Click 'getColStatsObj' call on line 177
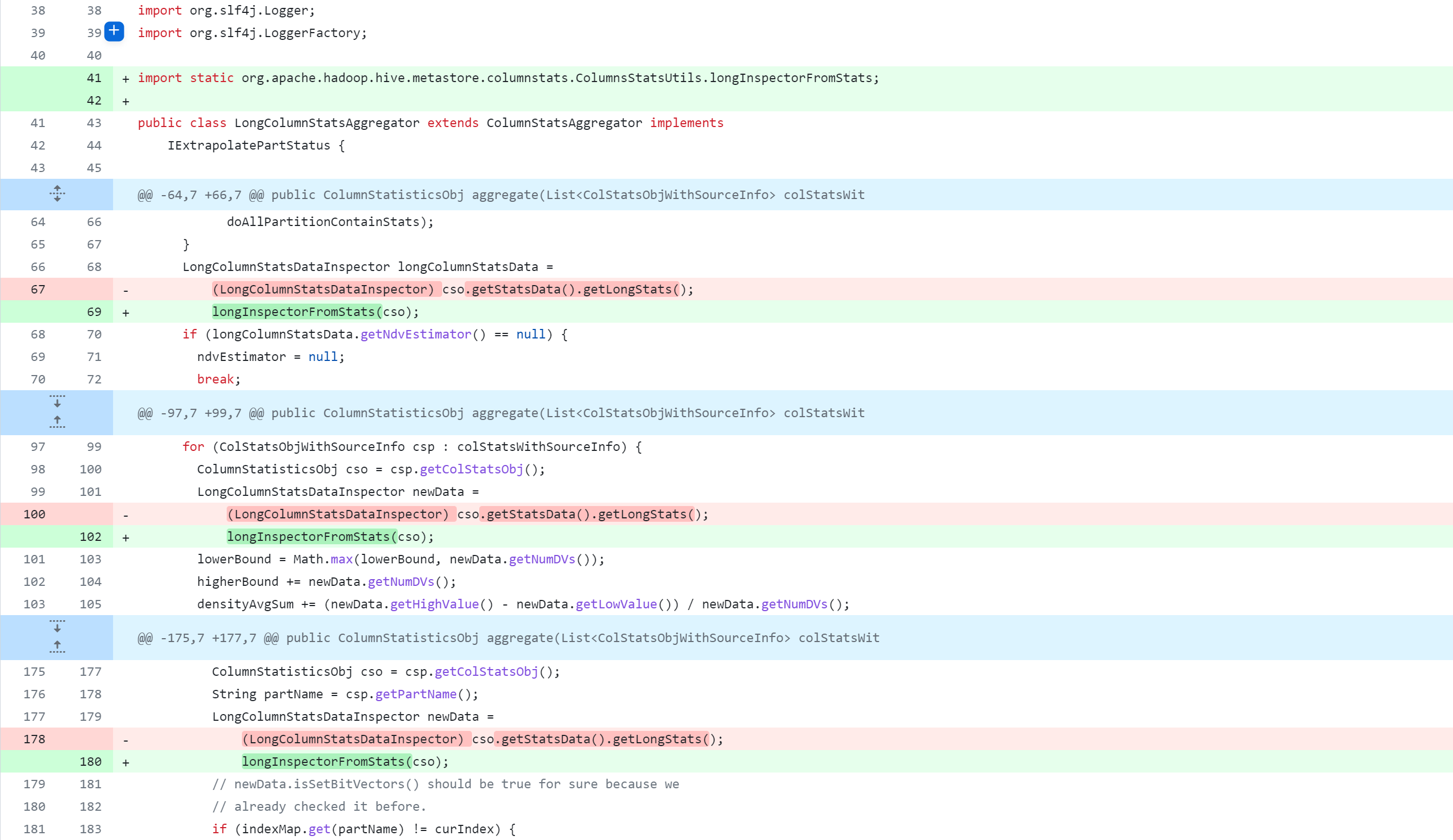1453x840 pixels. click(x=486, y=671)
